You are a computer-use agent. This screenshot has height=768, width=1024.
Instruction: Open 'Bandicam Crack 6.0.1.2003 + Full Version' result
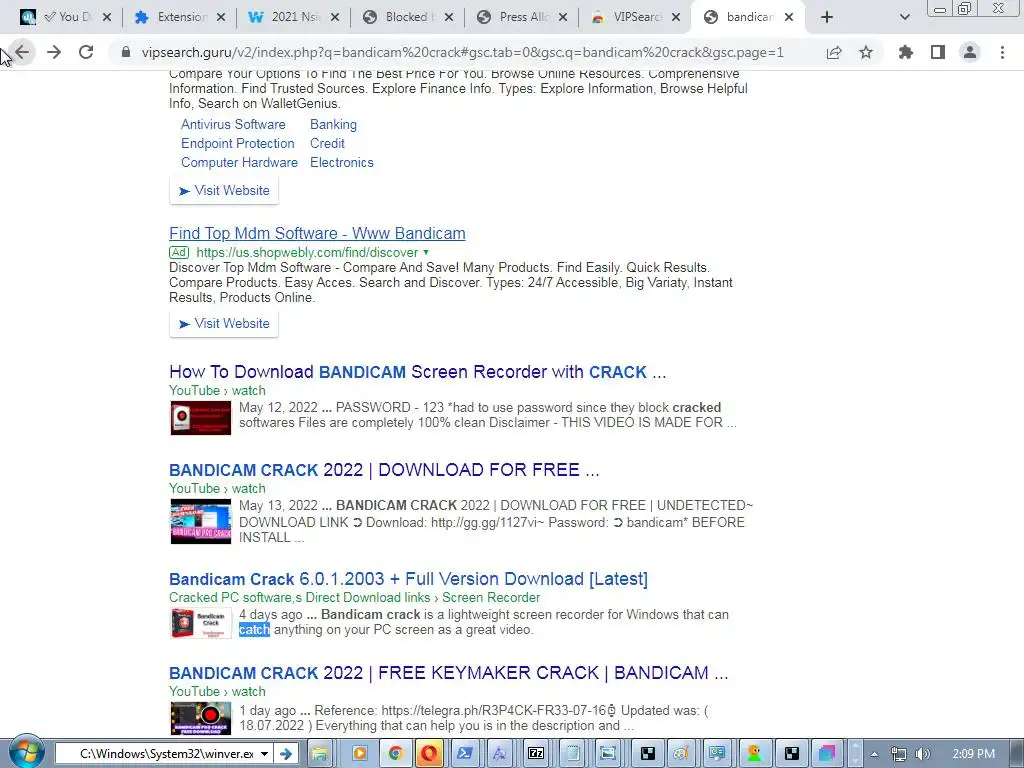408,579
